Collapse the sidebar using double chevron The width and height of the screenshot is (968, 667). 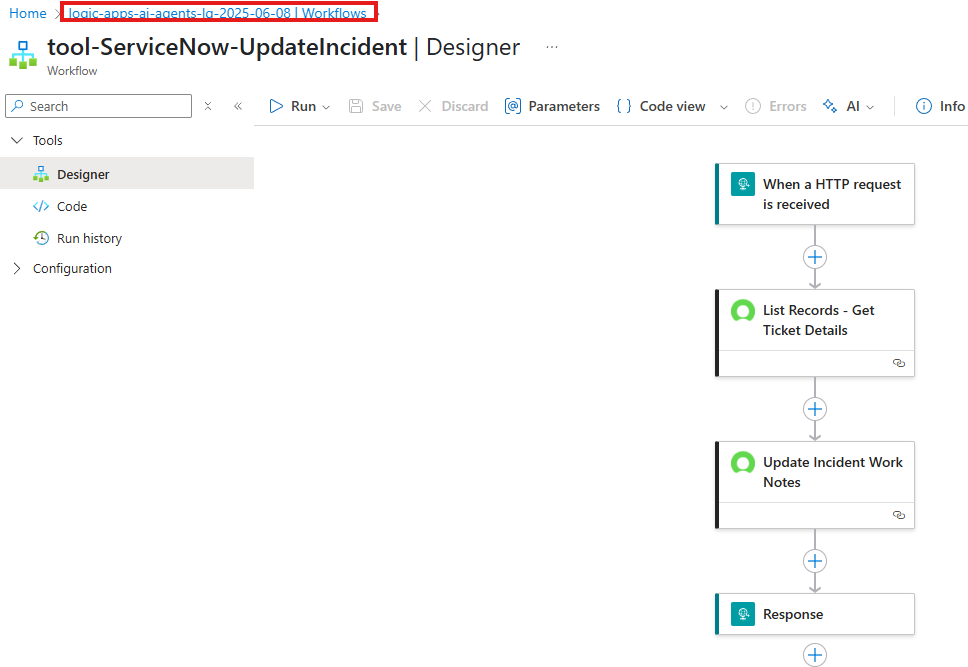coord(238,106)
